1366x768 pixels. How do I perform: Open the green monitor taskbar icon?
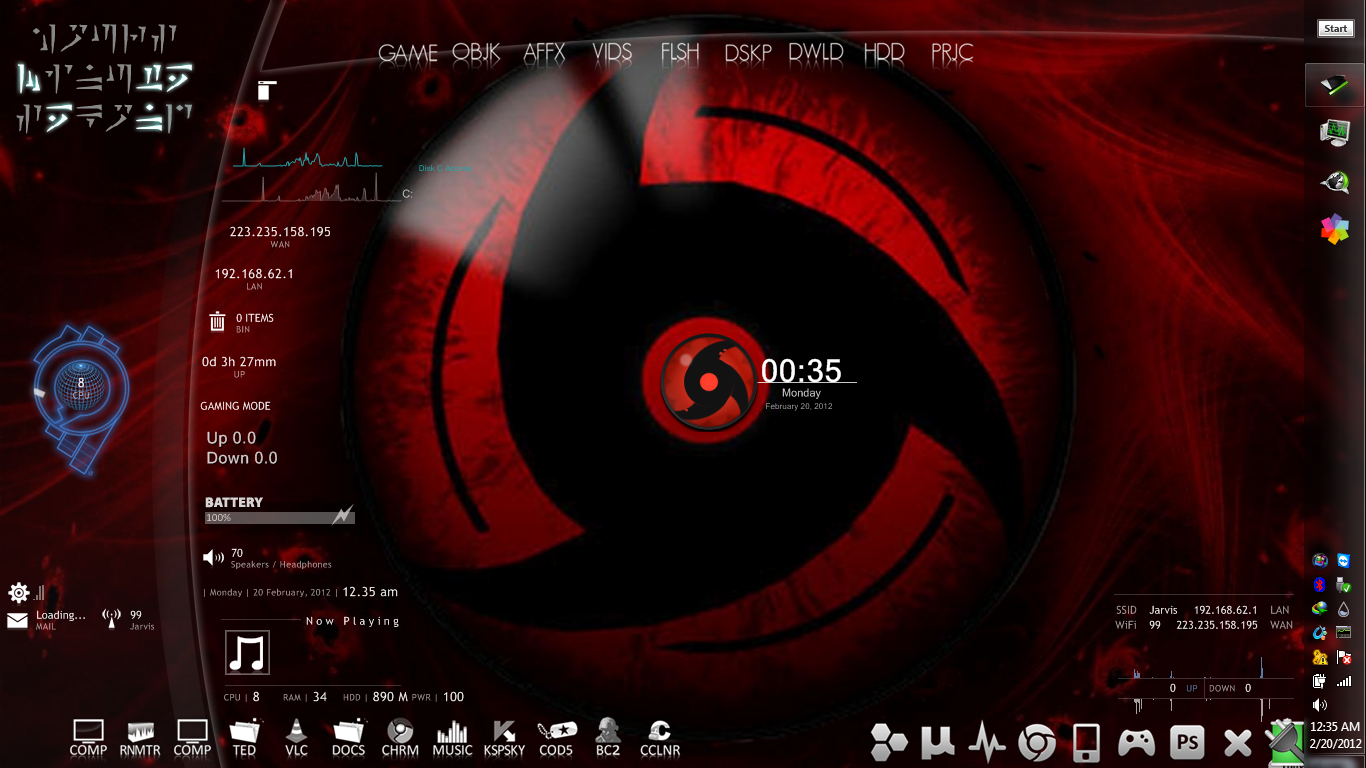point(1335,132)
